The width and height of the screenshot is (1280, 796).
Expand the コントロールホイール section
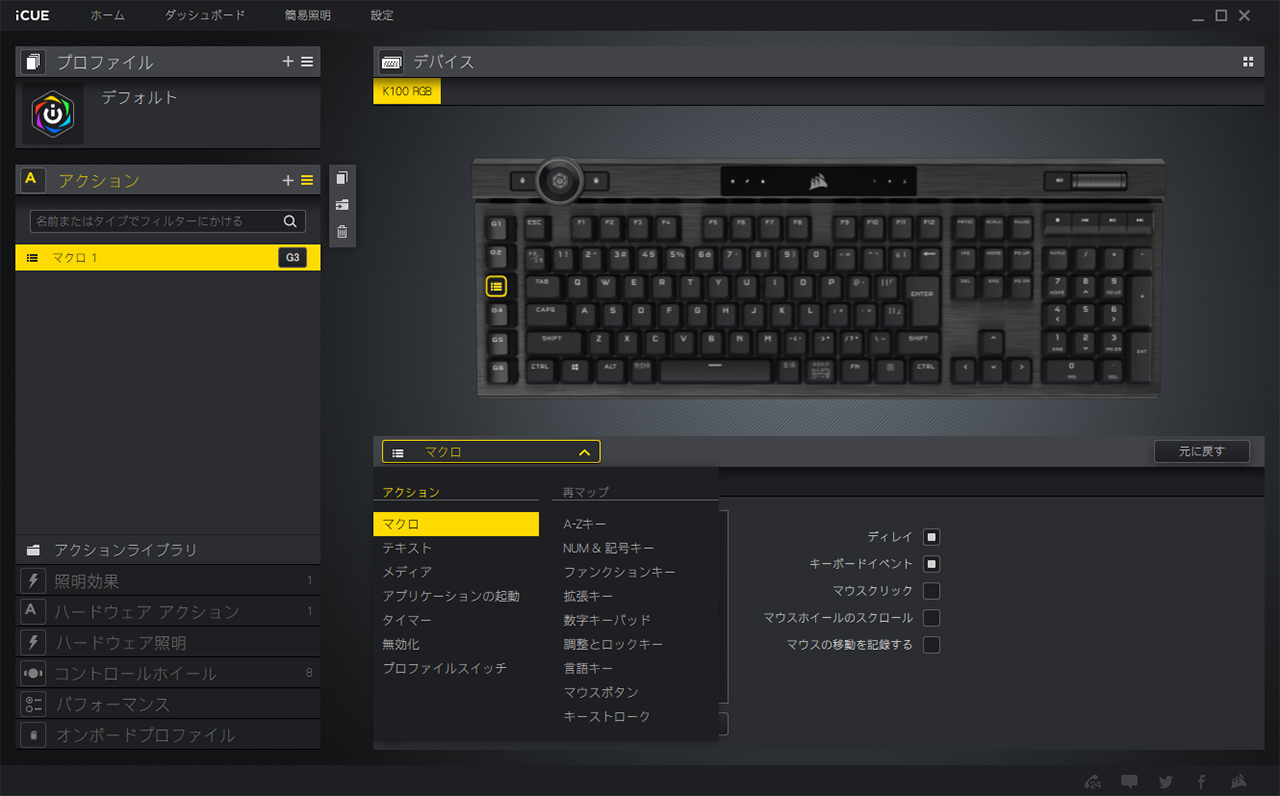coord(168,674)
